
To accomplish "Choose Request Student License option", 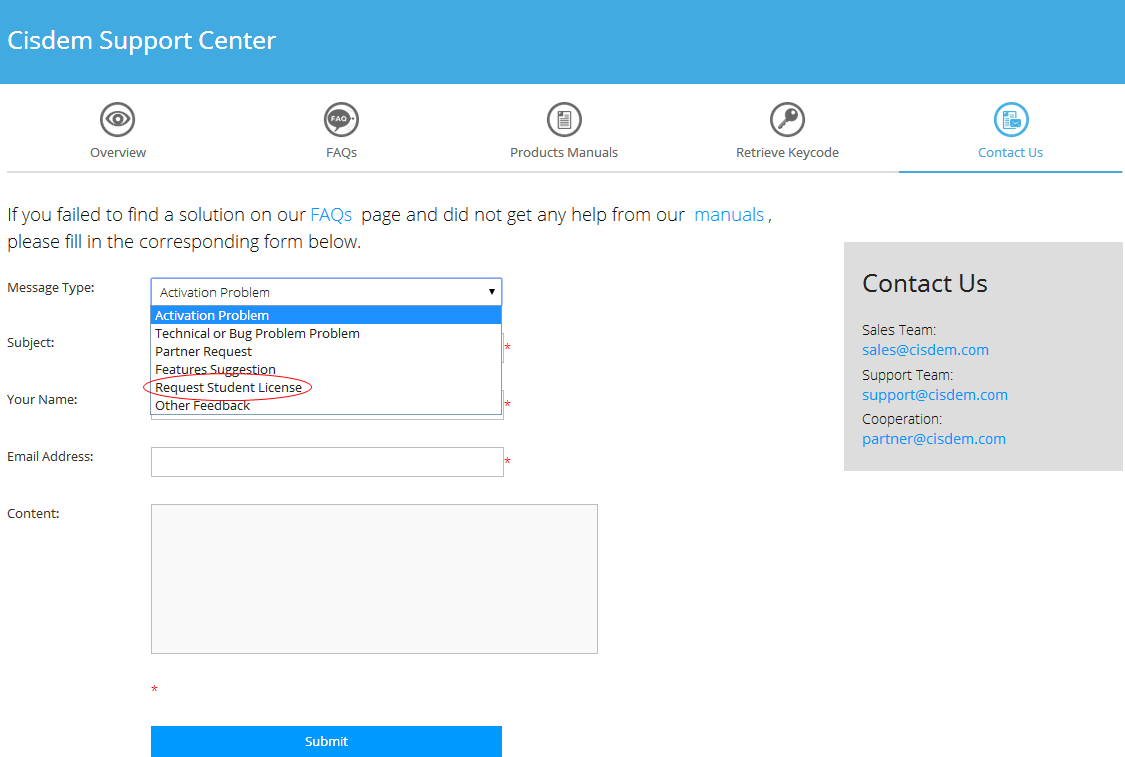I will [x=326, y=387].
